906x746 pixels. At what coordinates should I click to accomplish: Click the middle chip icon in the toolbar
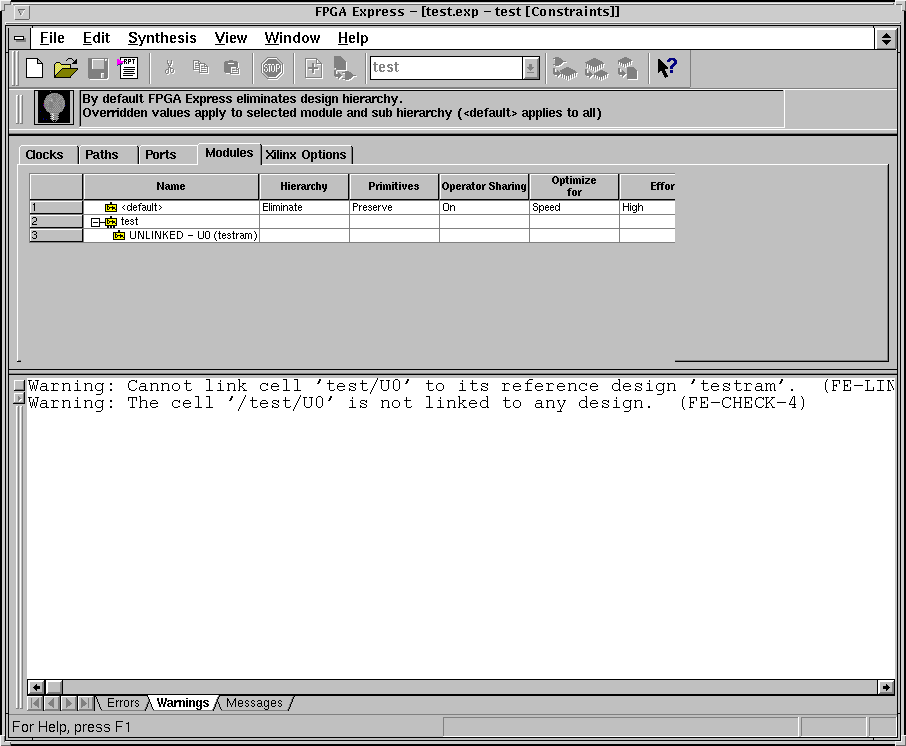click(x=596, y=68)
